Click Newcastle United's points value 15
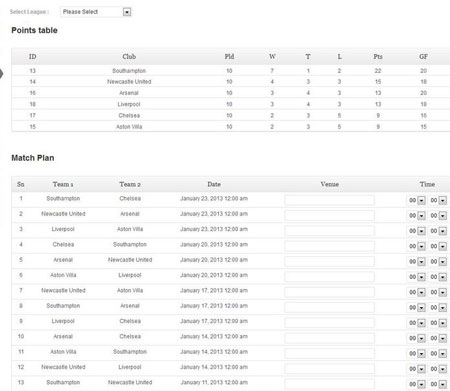 coord(378,82)
